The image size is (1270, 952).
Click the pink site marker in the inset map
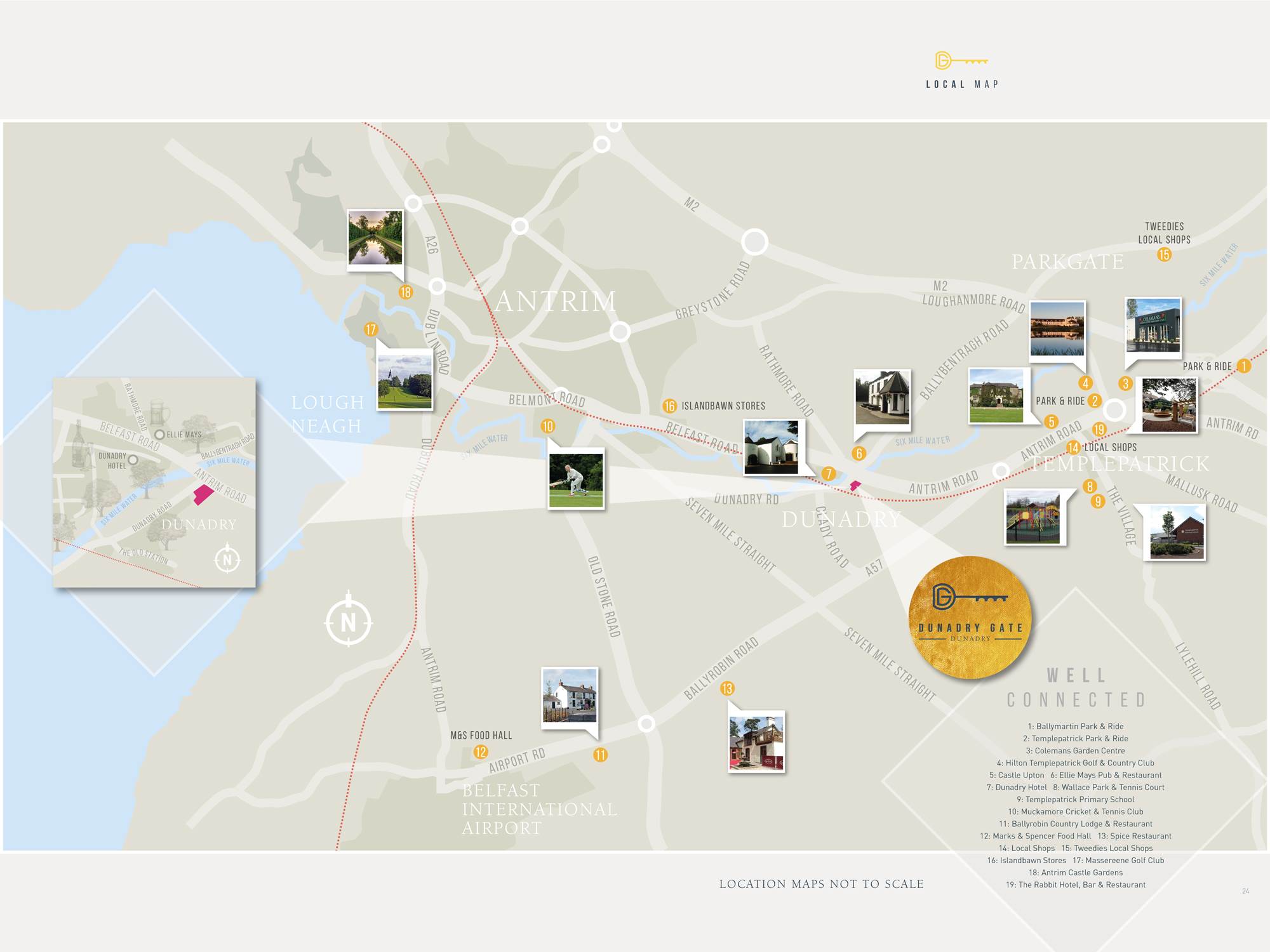(x=204, y=494)
